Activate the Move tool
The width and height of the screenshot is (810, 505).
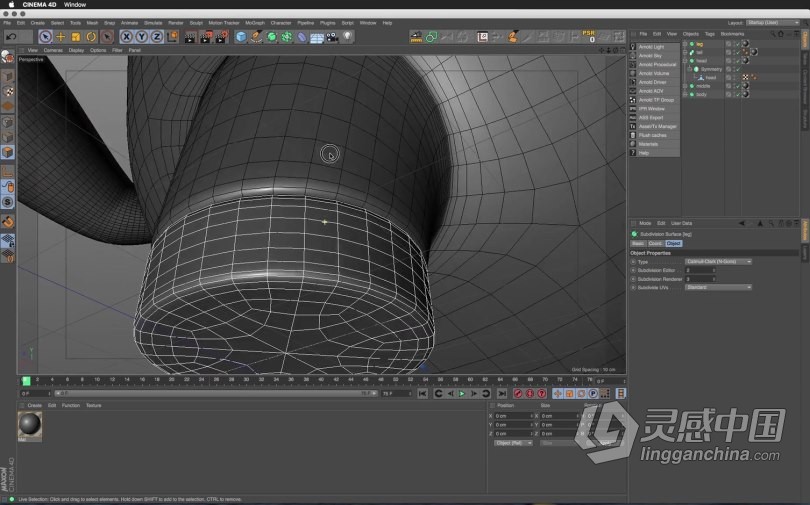(60, 37)
